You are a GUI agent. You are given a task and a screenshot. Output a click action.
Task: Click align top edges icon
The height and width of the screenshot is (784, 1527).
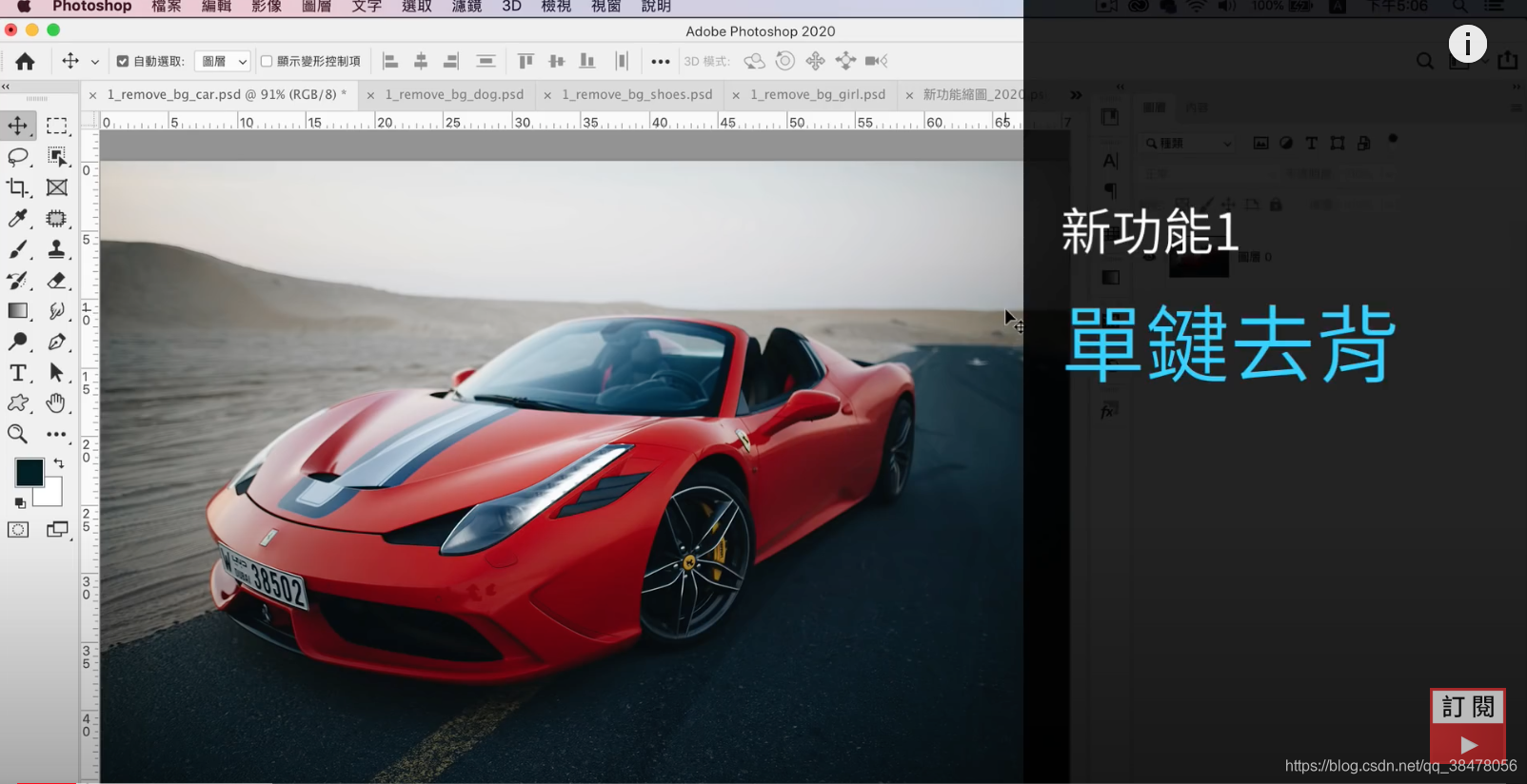point(526,61)
